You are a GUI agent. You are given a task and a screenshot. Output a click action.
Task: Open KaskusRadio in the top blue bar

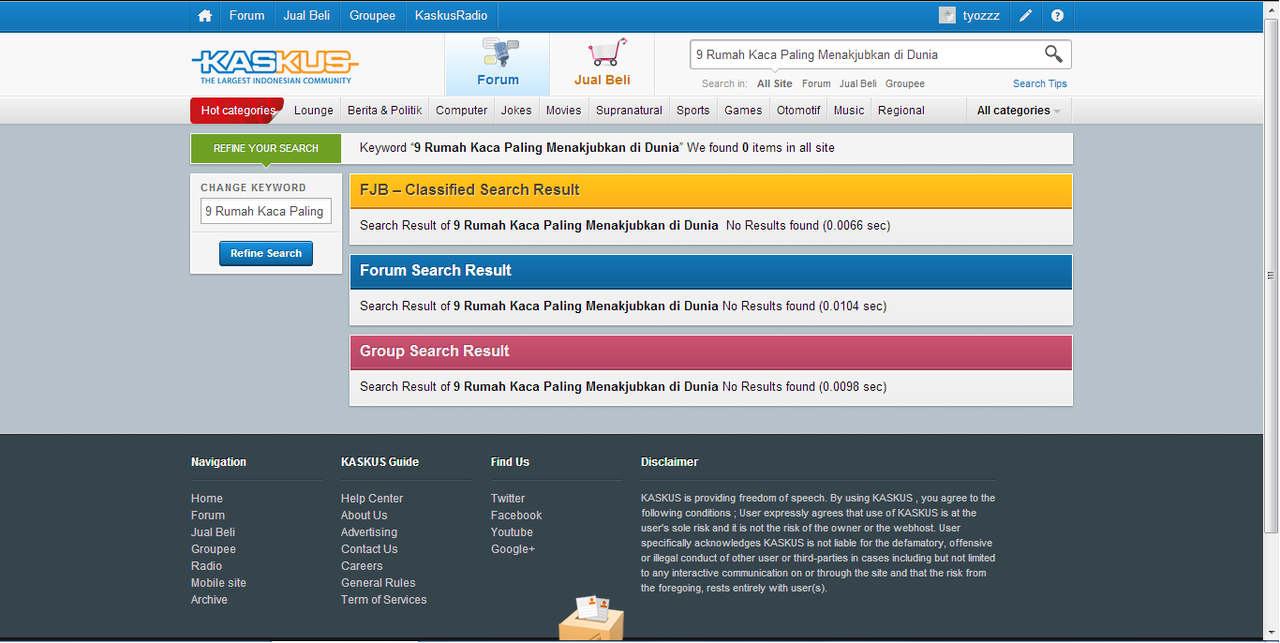[x=452, y=16]
